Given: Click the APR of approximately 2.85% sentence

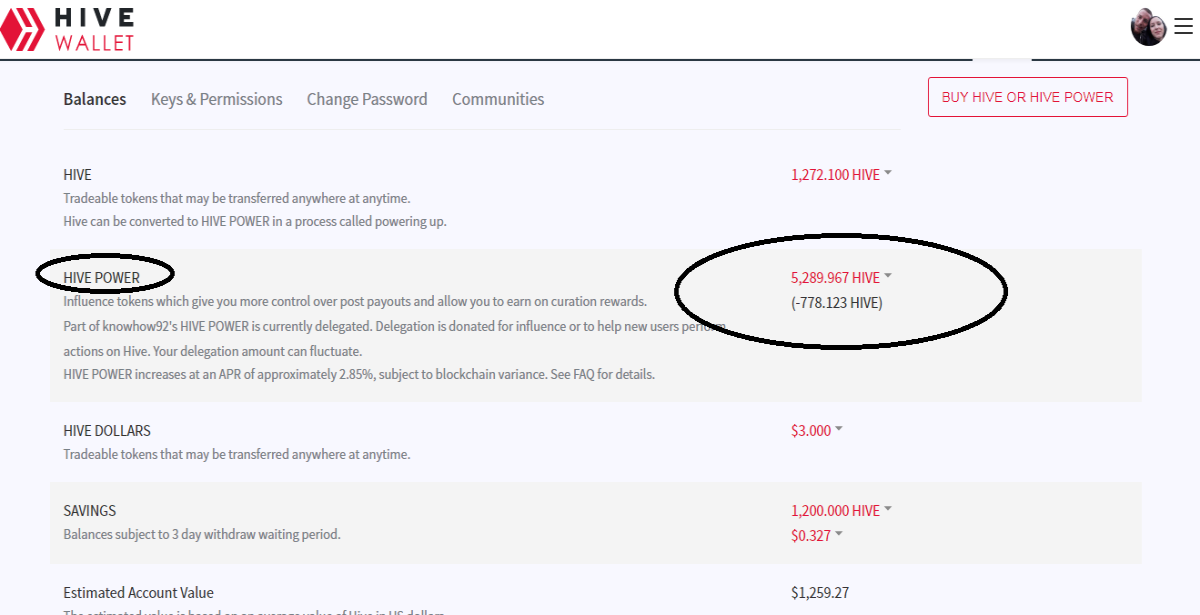Looking at the screenshot, I should pos(359,374).
